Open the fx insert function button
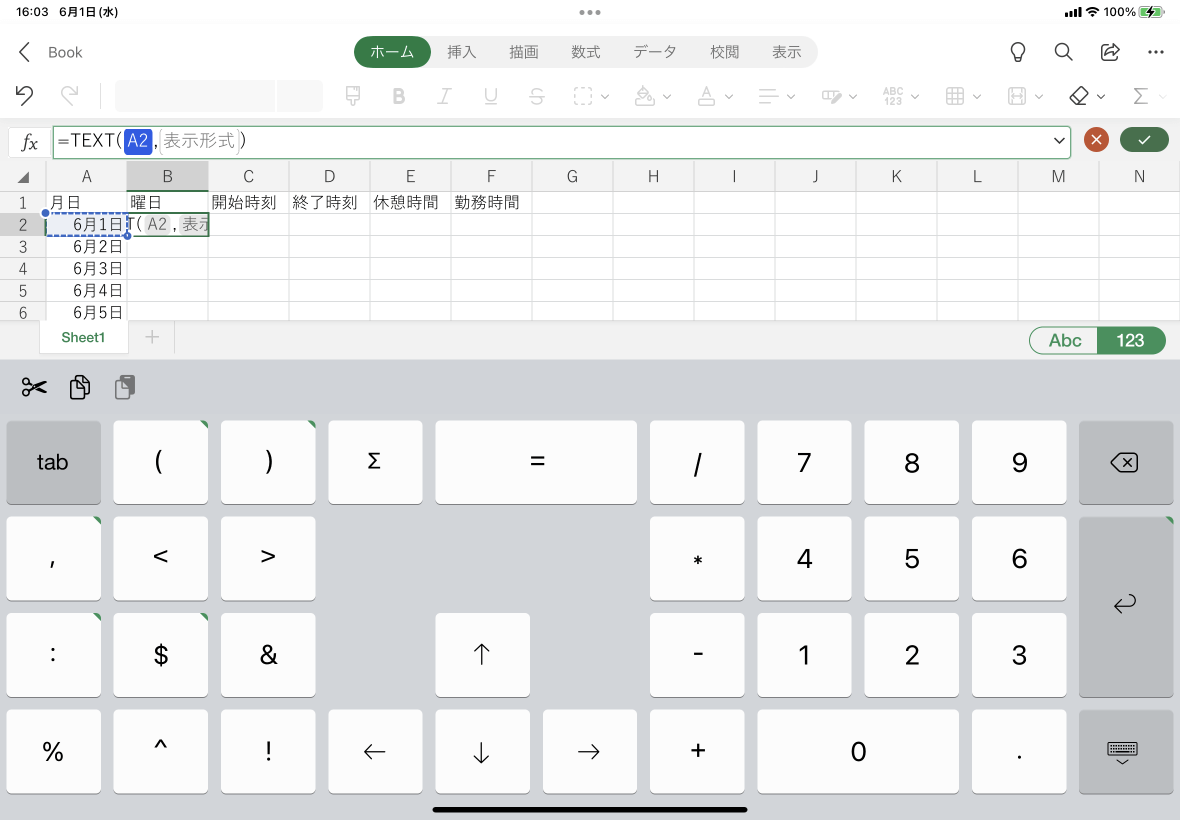1180x820 pixels. coord(29,142)
